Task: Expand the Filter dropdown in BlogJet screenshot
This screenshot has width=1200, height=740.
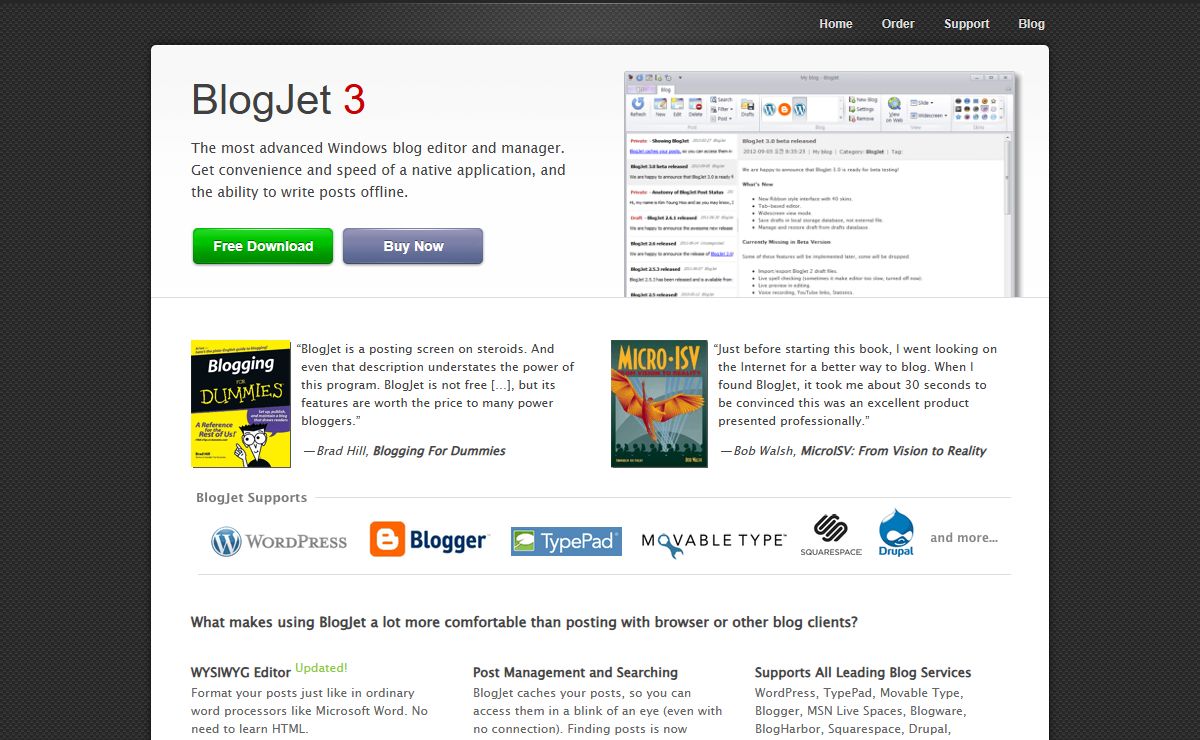Action: click(x=721, y=109)
